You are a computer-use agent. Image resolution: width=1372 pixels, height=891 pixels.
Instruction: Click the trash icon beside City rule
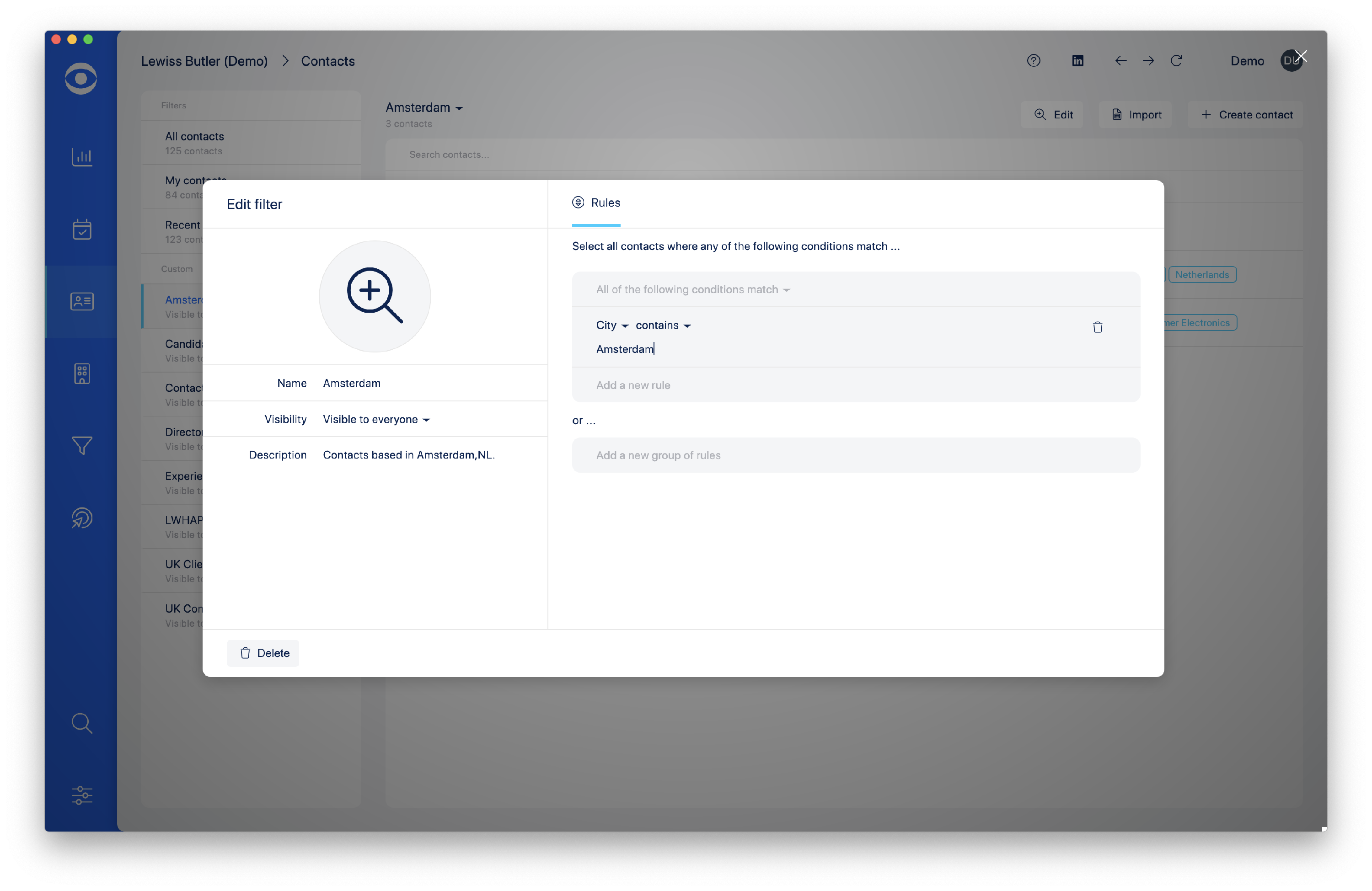tap(1097, 327)
